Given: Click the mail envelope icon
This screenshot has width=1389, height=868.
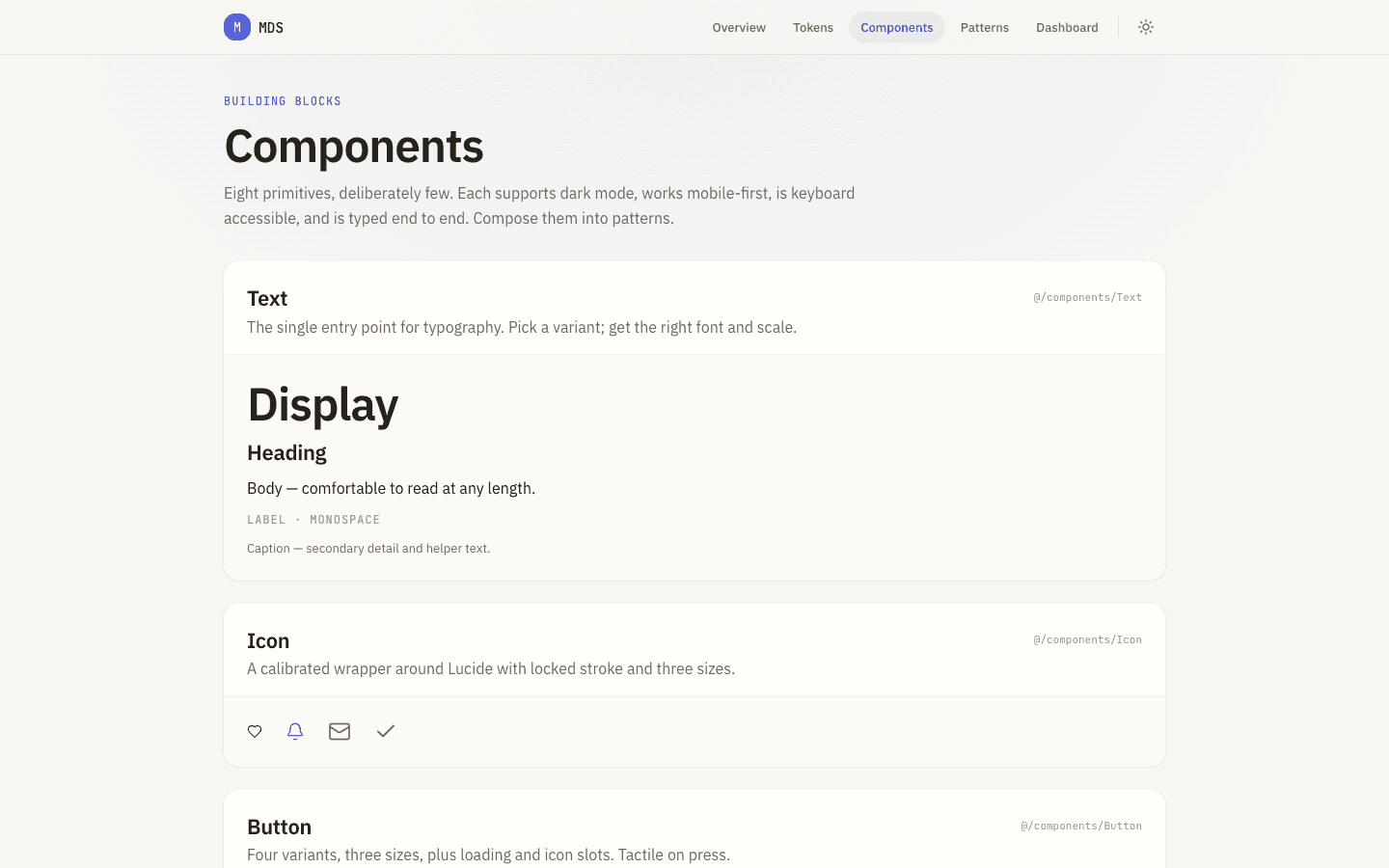Looking at the screenshot, I should [x=340, y=731].
